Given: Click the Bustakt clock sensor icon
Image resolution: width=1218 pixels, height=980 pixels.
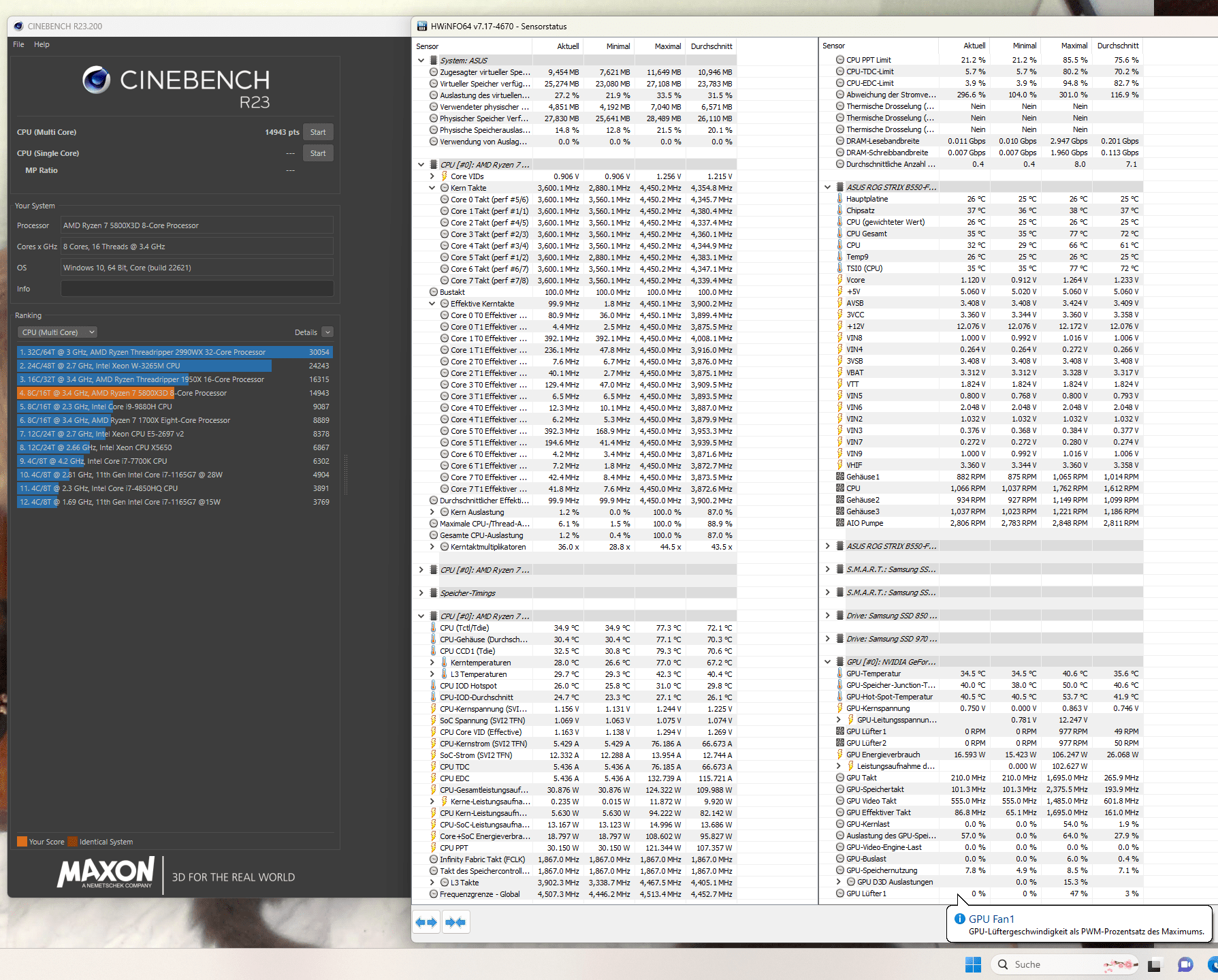Looking at the screenshot, I should [x=434, y=292].
